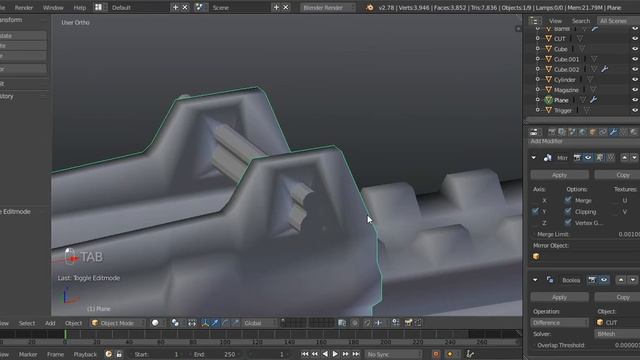This screenshot has width=640, height=360.
Task: Click the End frame field
Action: (214, 354)
